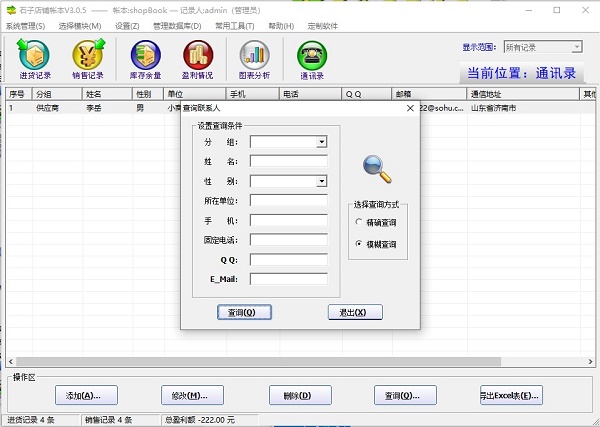Open the 显示范围 所有记录 dropdown
Viewport: 600px width, 427px height.
click(543, 47)
